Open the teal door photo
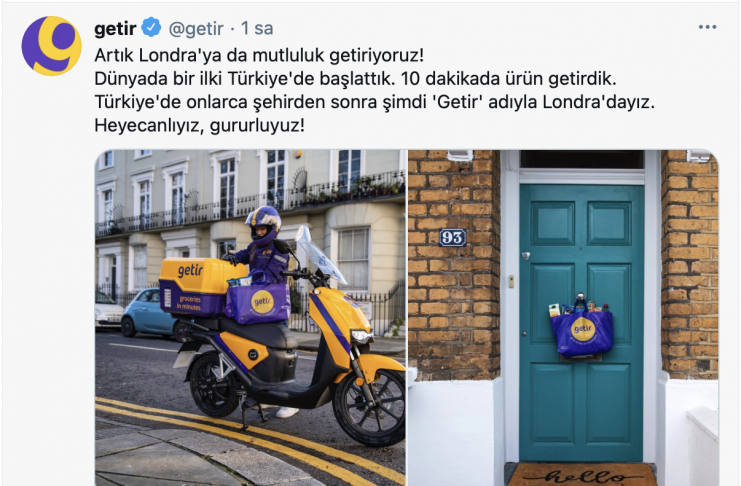741x486 pixels. coord(563,318)
